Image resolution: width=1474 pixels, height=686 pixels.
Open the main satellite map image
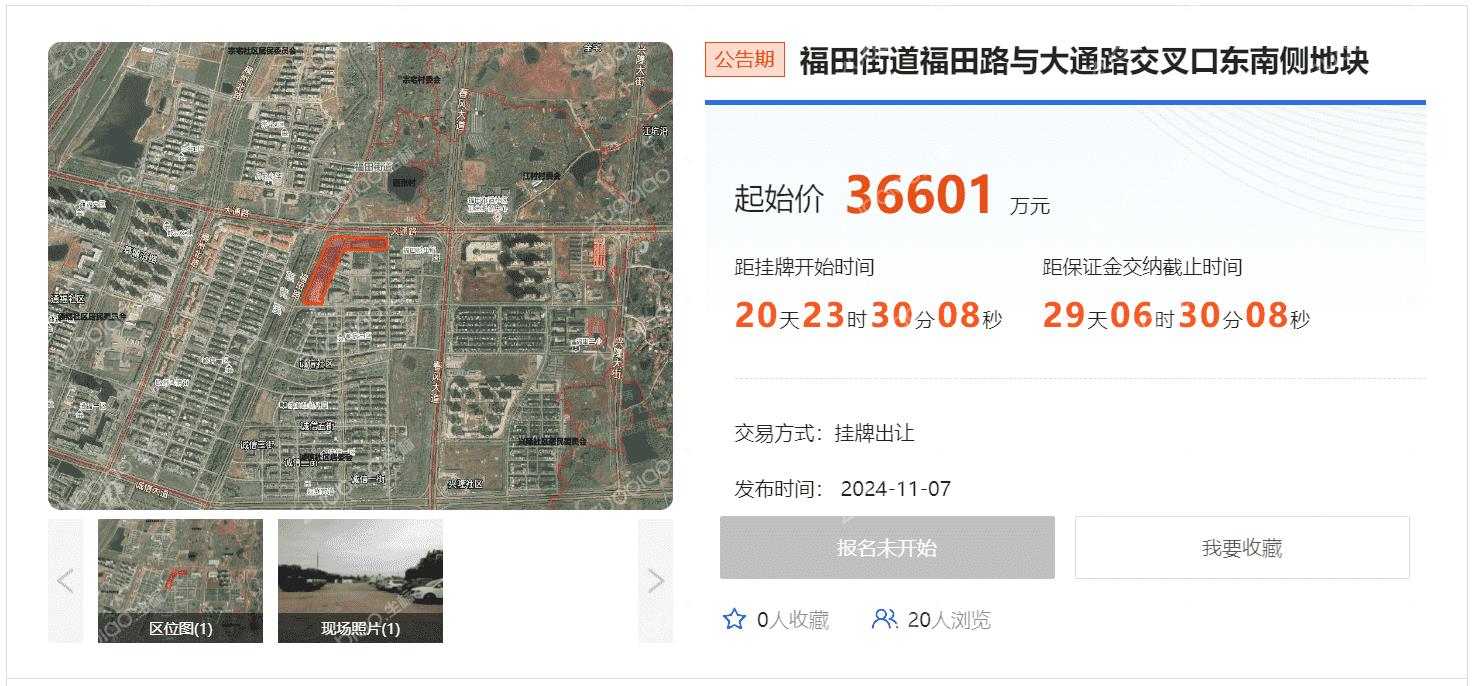point(360,276)
